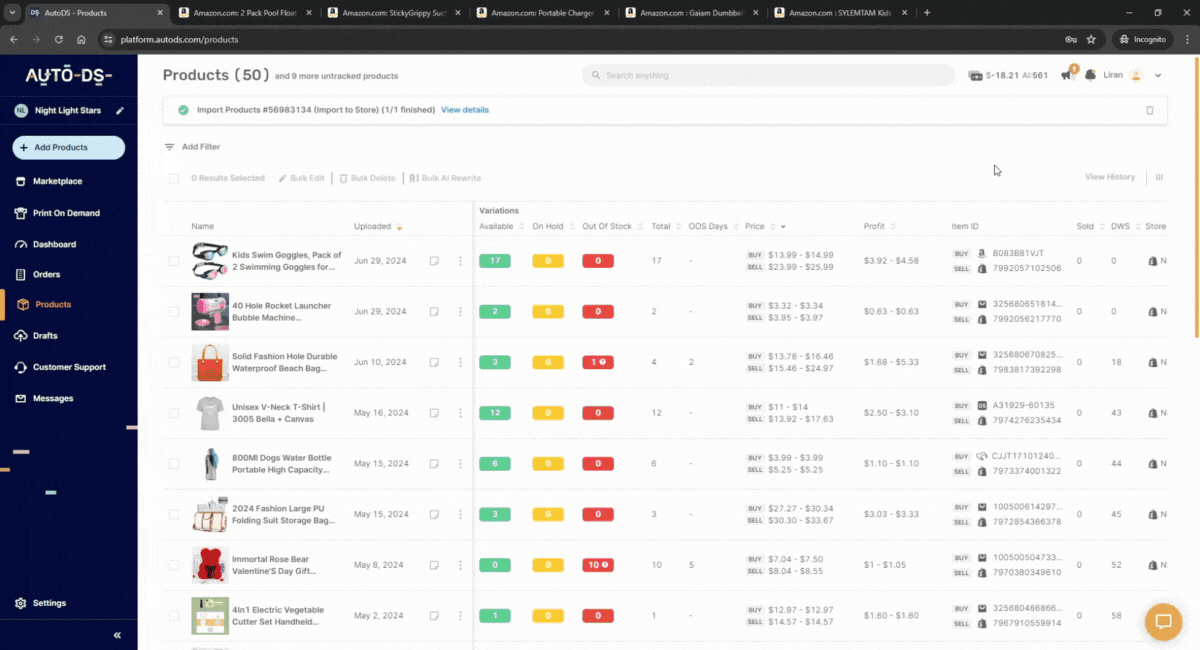Image resolution: width=1200 pixels, height=650 pixels.
Task: Open the orange chat support bubble
Action: click(1163, 621)
